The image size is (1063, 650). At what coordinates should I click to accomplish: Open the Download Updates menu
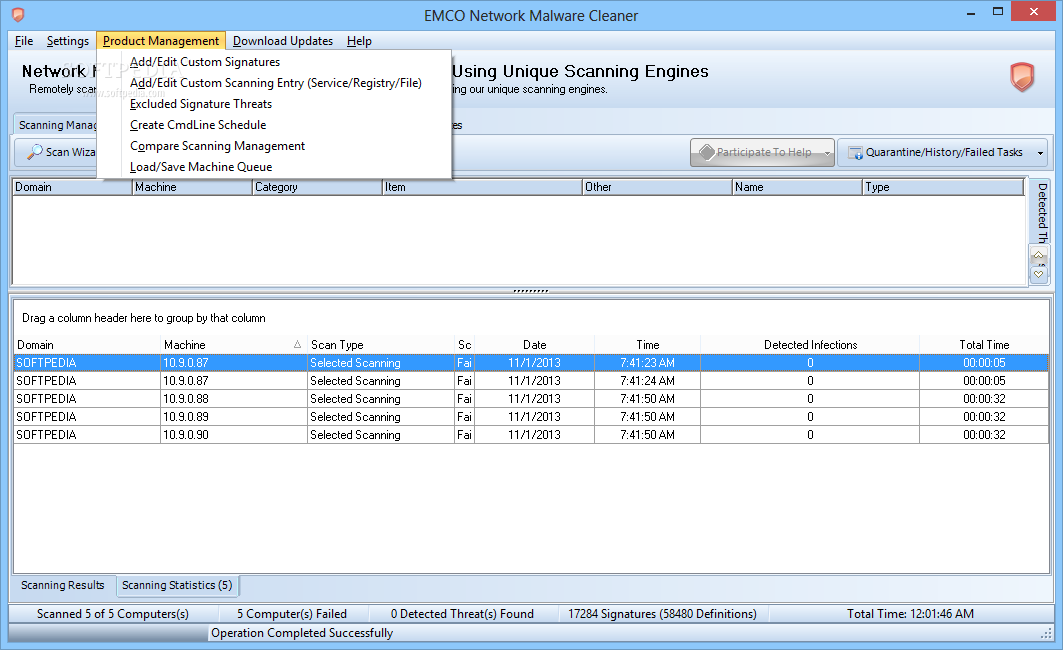(283, 41)
